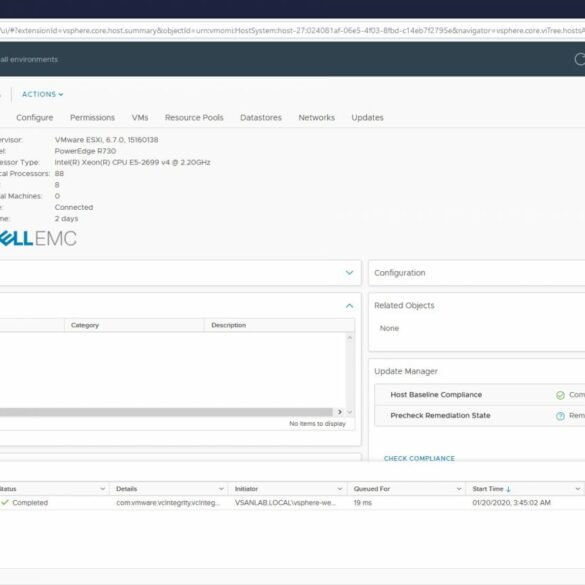Click the refresh icon in the header
The image size is (585, 585).
click(579, 59)
